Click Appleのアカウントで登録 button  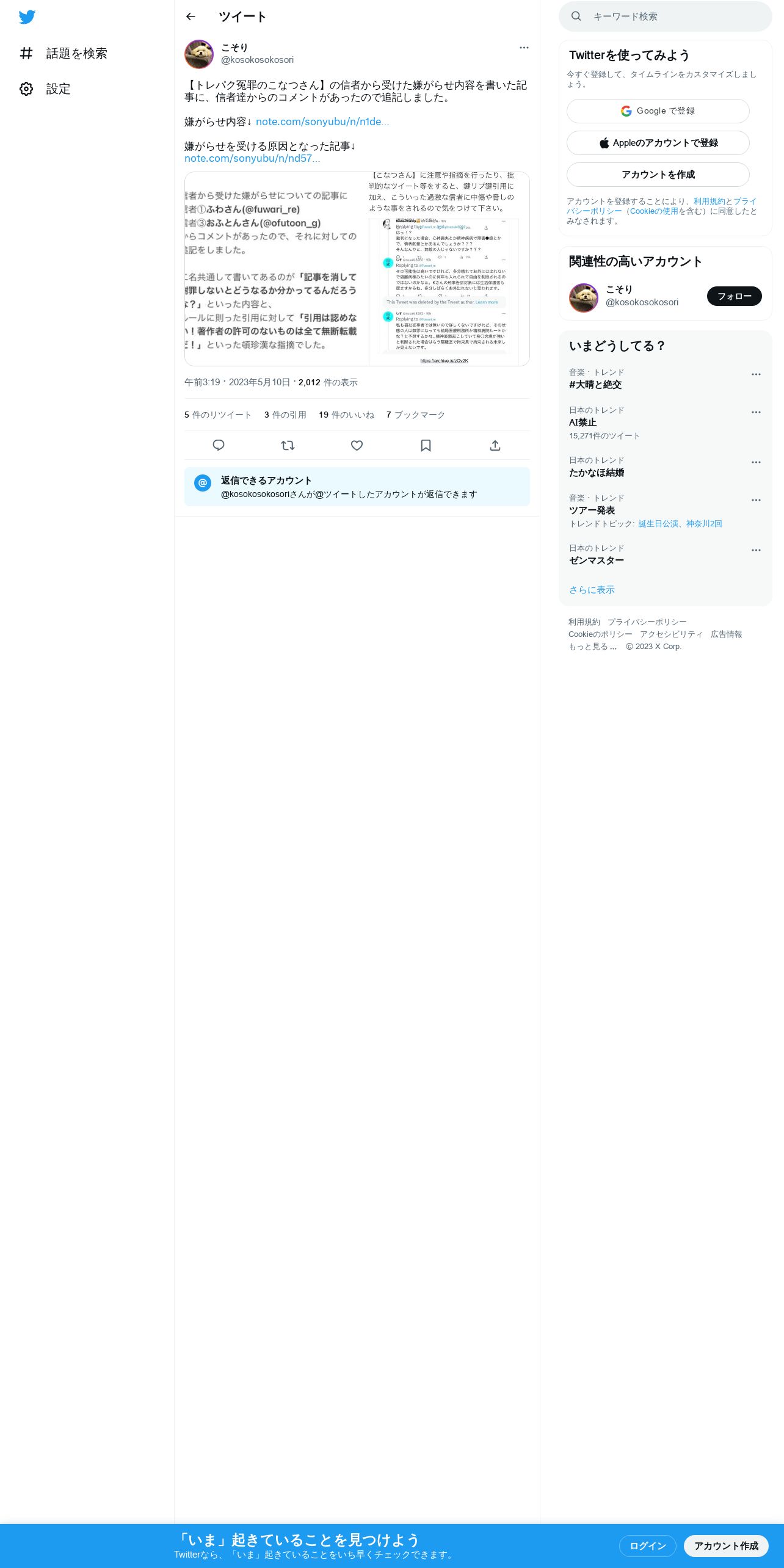tap(658, 143)
